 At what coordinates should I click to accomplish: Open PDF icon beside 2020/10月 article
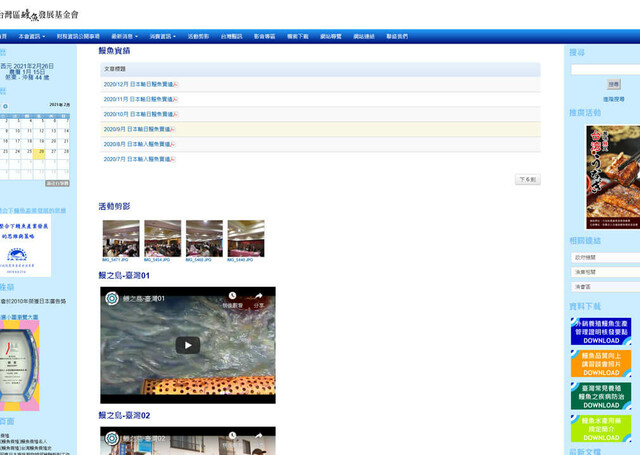coord(176,115)
